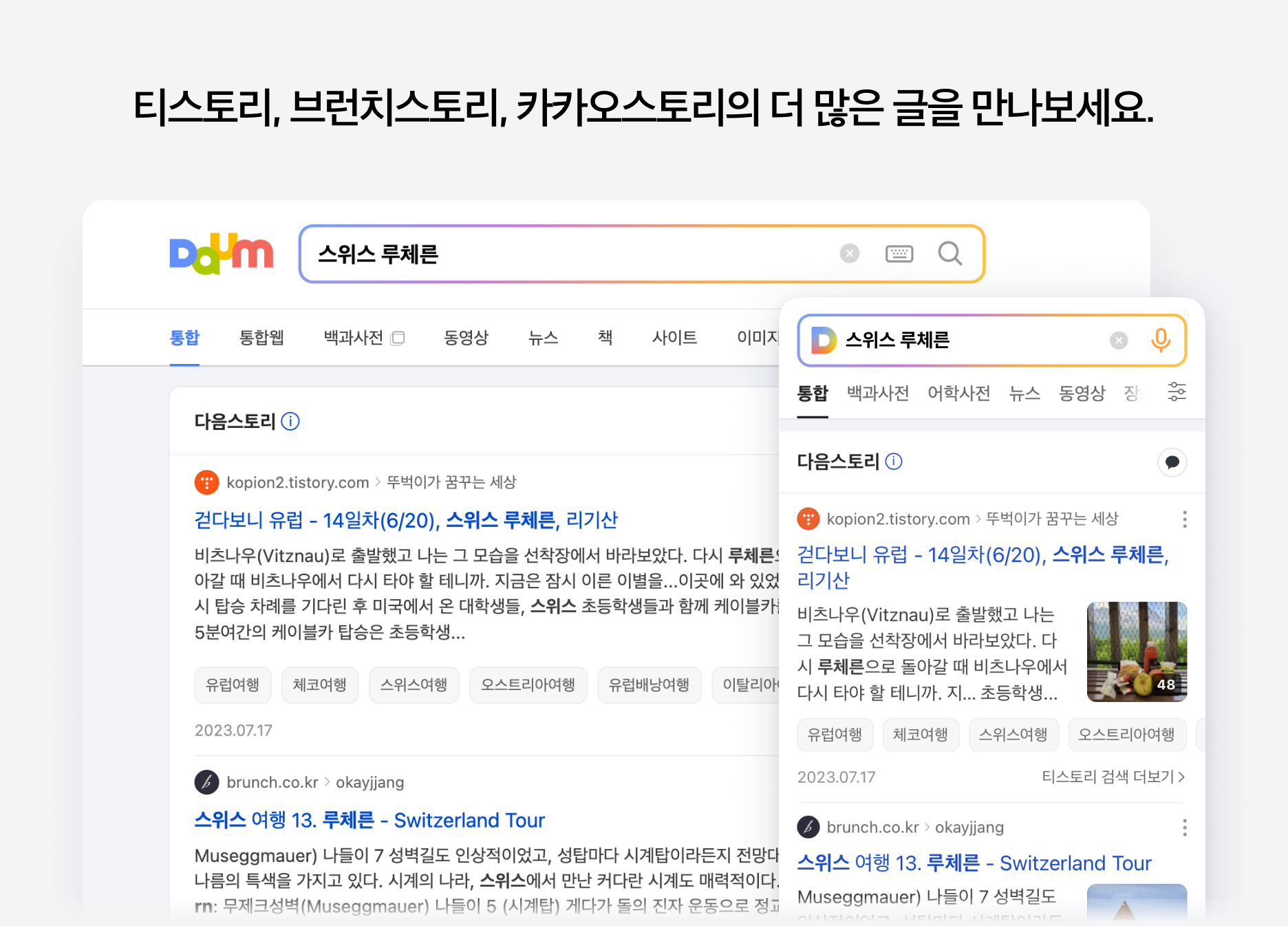This screenshot has width=1288, height=926.
Task: Clear the desktop search query
Action: coord(850,254)
